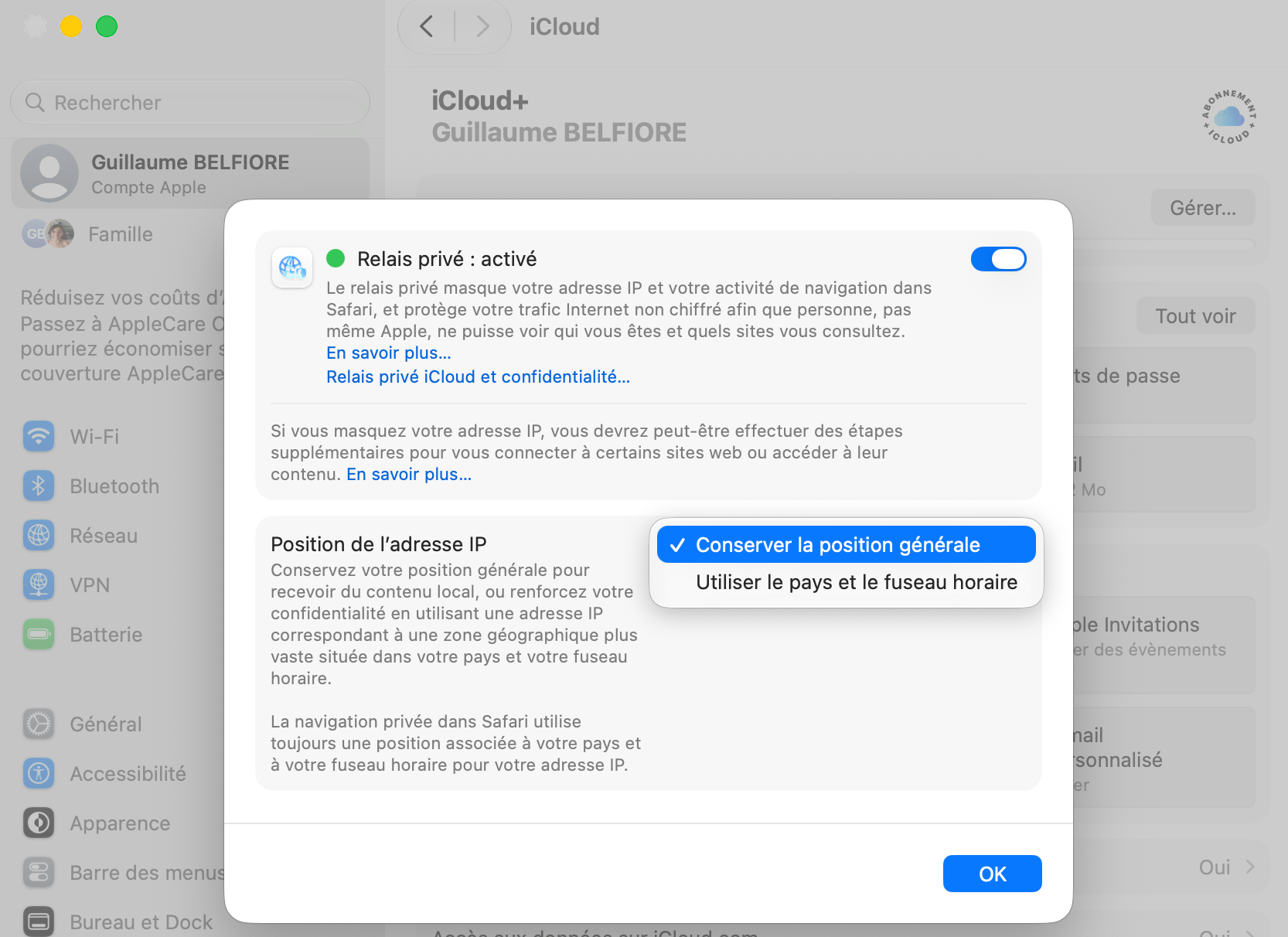This screenshot has width=1288, height=937.
Task: Click the Réduisez vos coûts AppleCare promo text
Action: (x=122, y=336)
